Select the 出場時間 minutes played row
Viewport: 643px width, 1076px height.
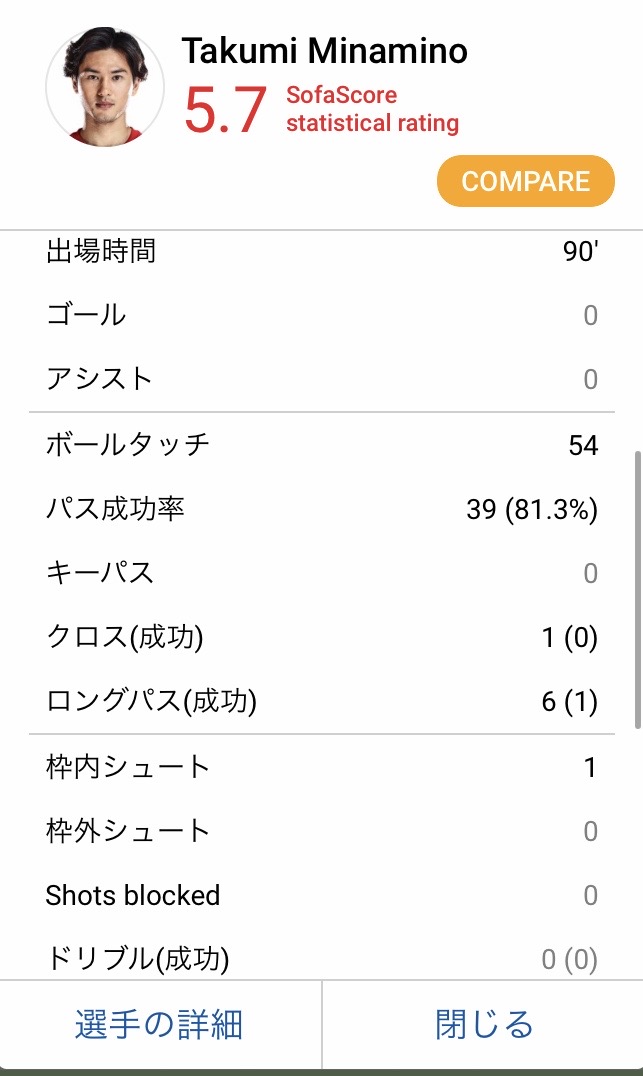[x=321, y=251]
